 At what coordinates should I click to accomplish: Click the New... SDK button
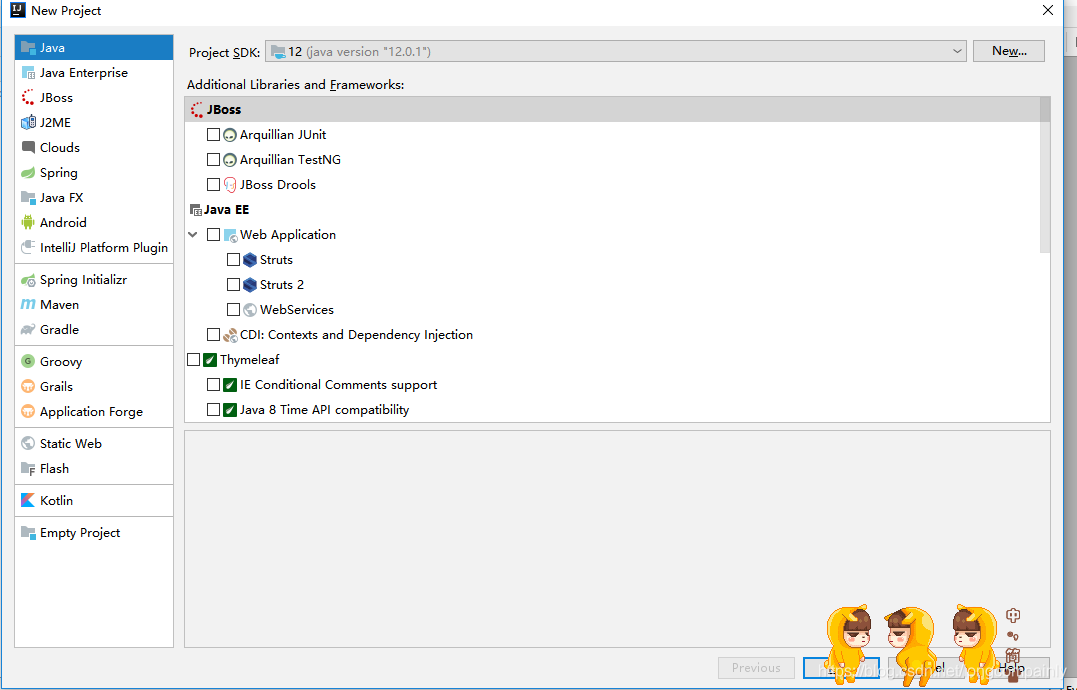pos(1008,51)
